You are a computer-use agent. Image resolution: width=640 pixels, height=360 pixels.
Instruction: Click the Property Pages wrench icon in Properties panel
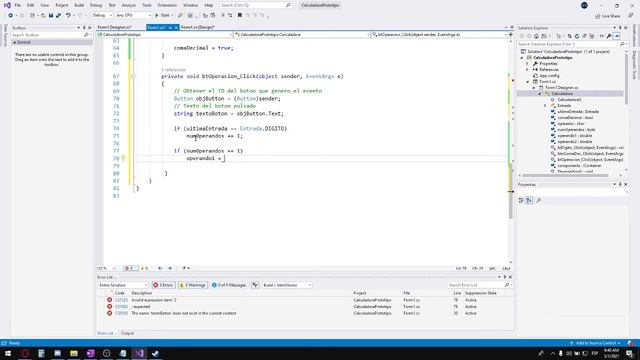(538, 200)
